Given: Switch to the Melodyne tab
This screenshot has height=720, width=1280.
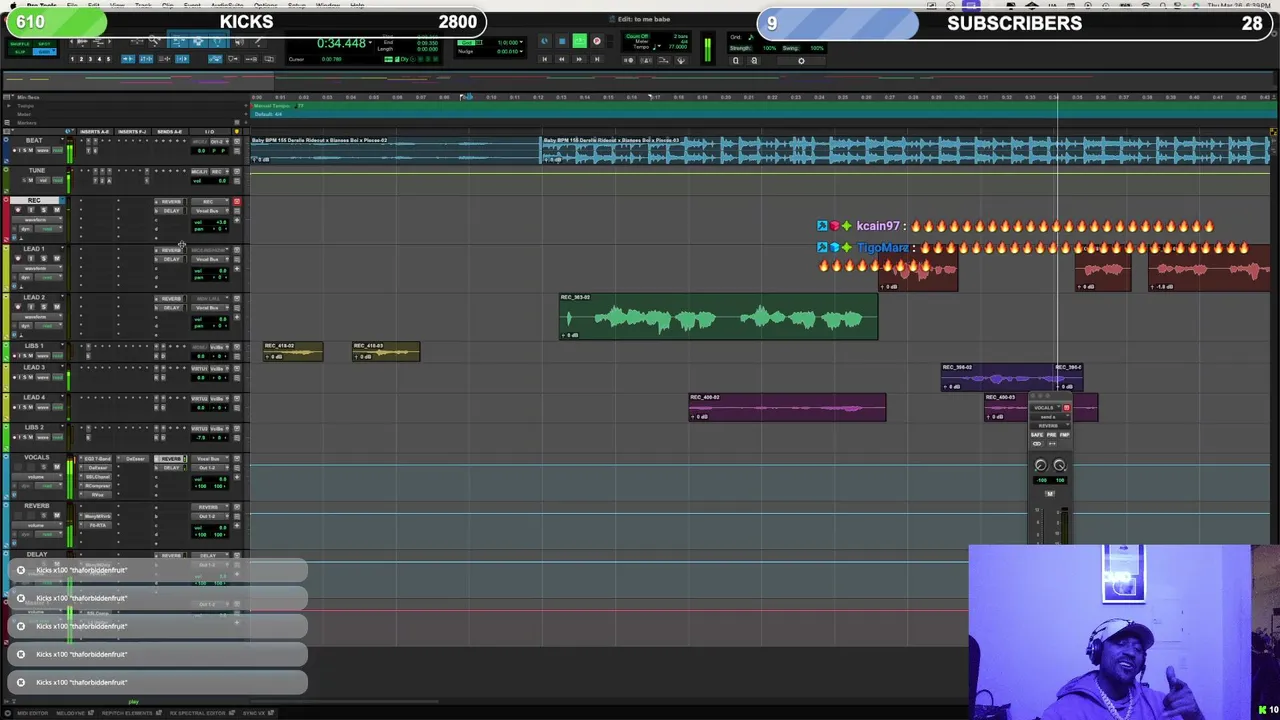Looking at the screenshot, I should click(70, 713).
